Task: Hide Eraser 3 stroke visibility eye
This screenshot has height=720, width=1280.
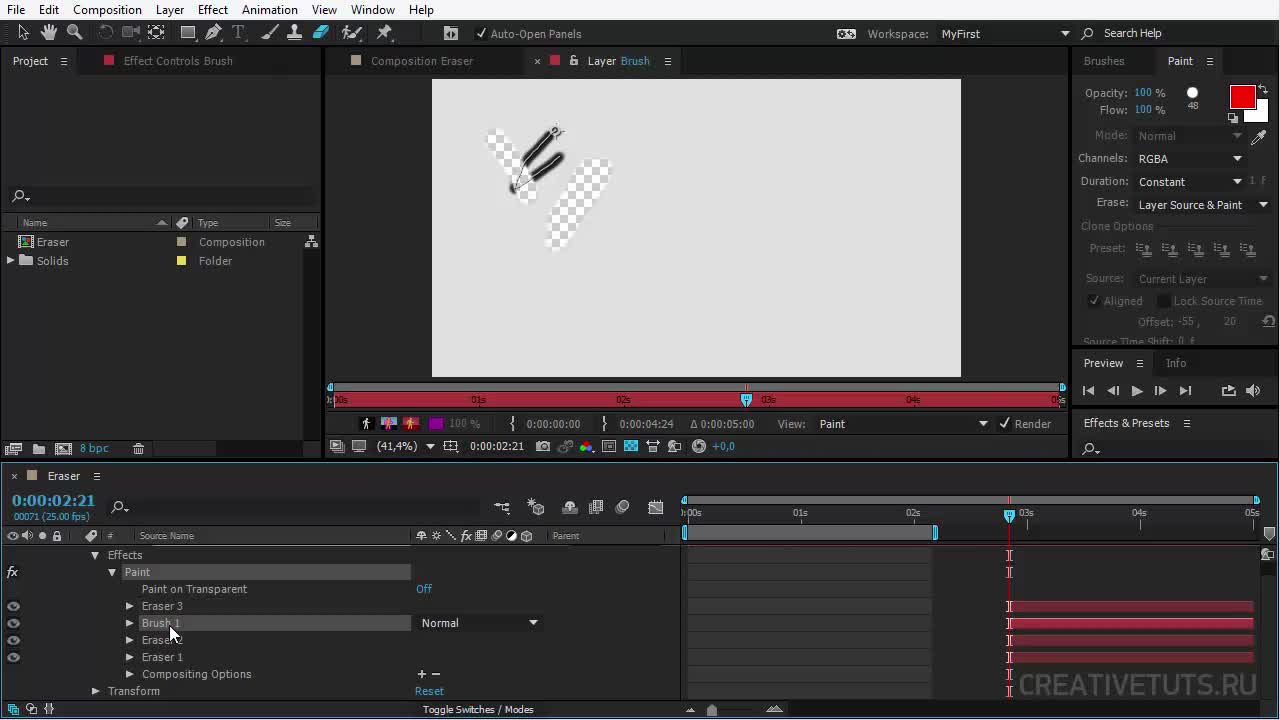Action: click(13, 606)
